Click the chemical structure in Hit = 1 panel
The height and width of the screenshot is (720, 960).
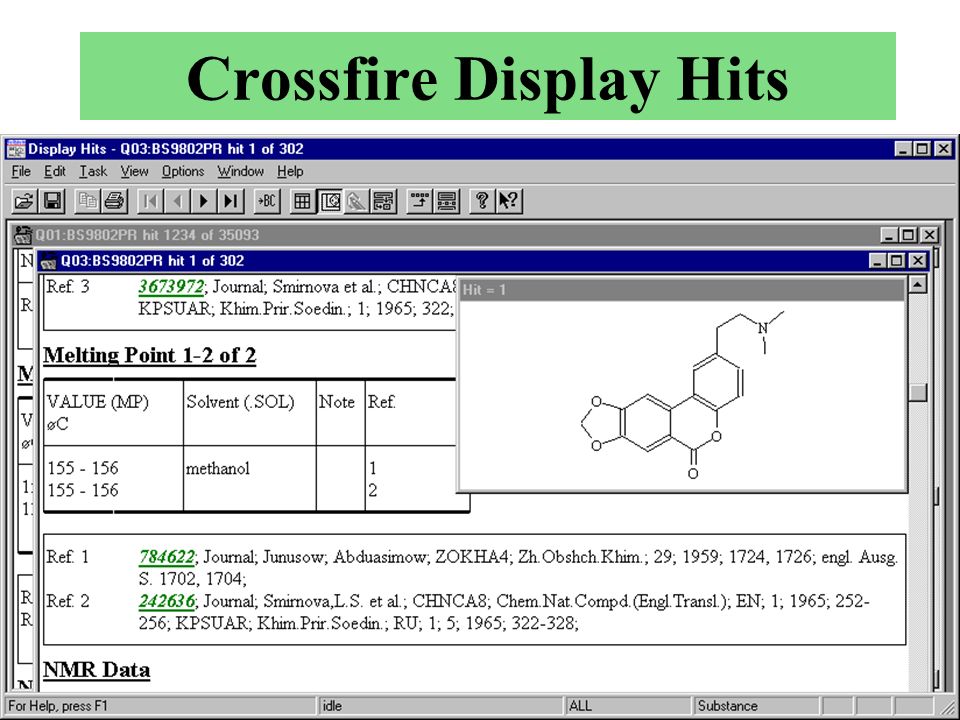click(683, 395)
